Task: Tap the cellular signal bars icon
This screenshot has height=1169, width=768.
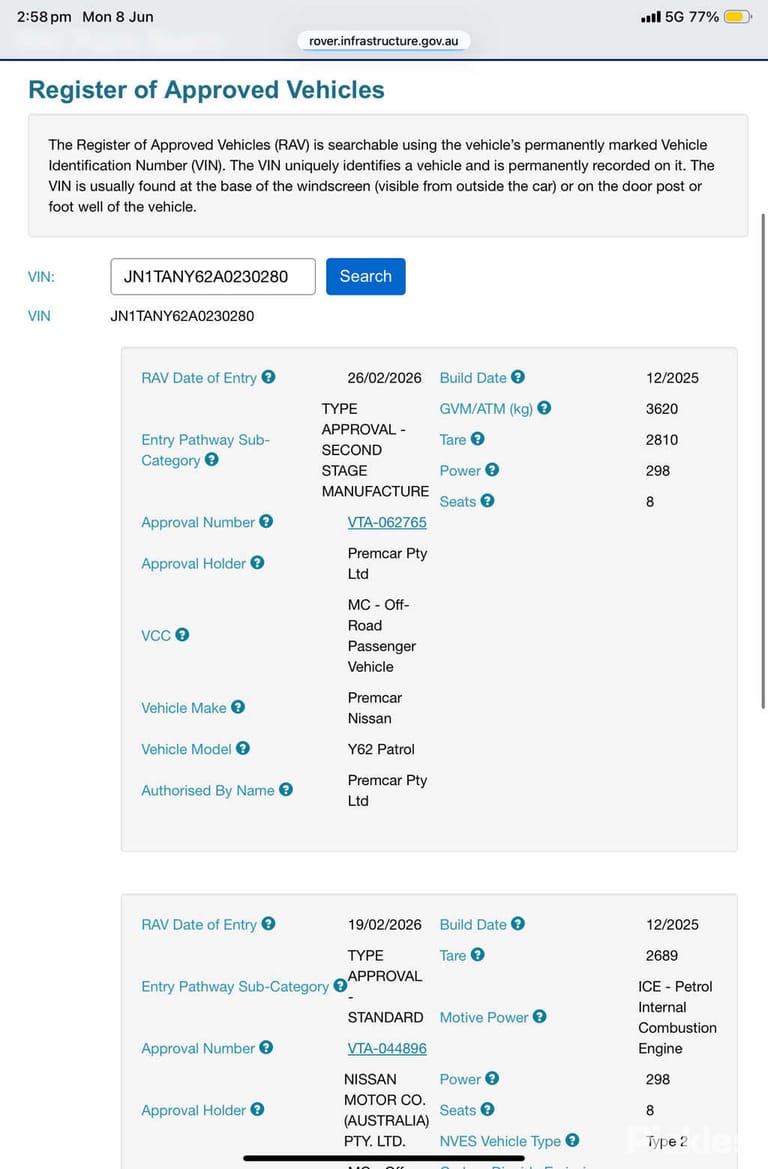Action: [x=651, y=16]
